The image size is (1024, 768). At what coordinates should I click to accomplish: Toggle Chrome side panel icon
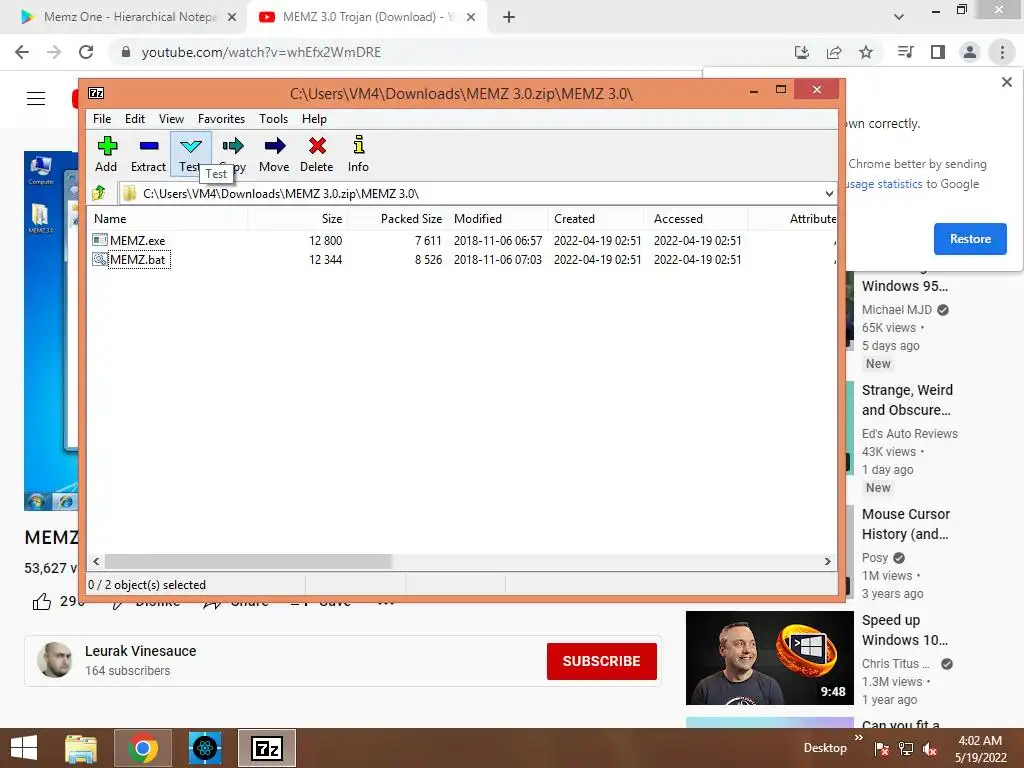point(938,52)
